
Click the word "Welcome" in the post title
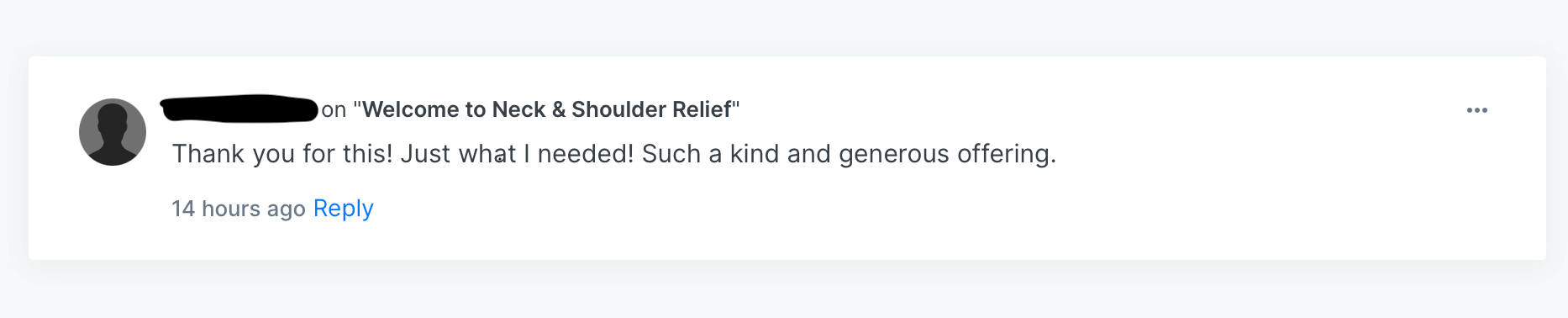411,109
